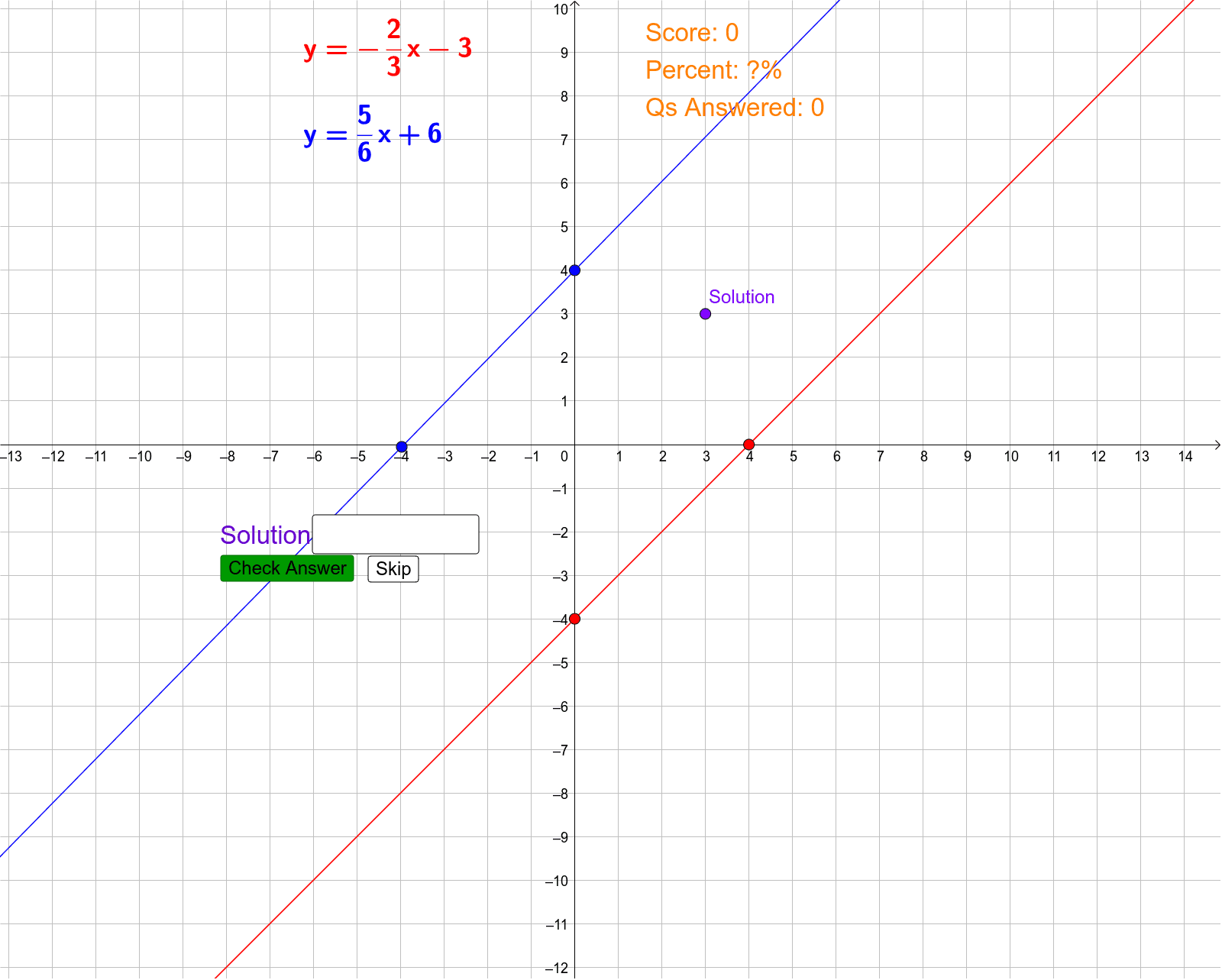Select the blue equation y = 5/6x + 6
This screenshot has width=1222, height=980.
pyautogui.click(x=373, y=134)
